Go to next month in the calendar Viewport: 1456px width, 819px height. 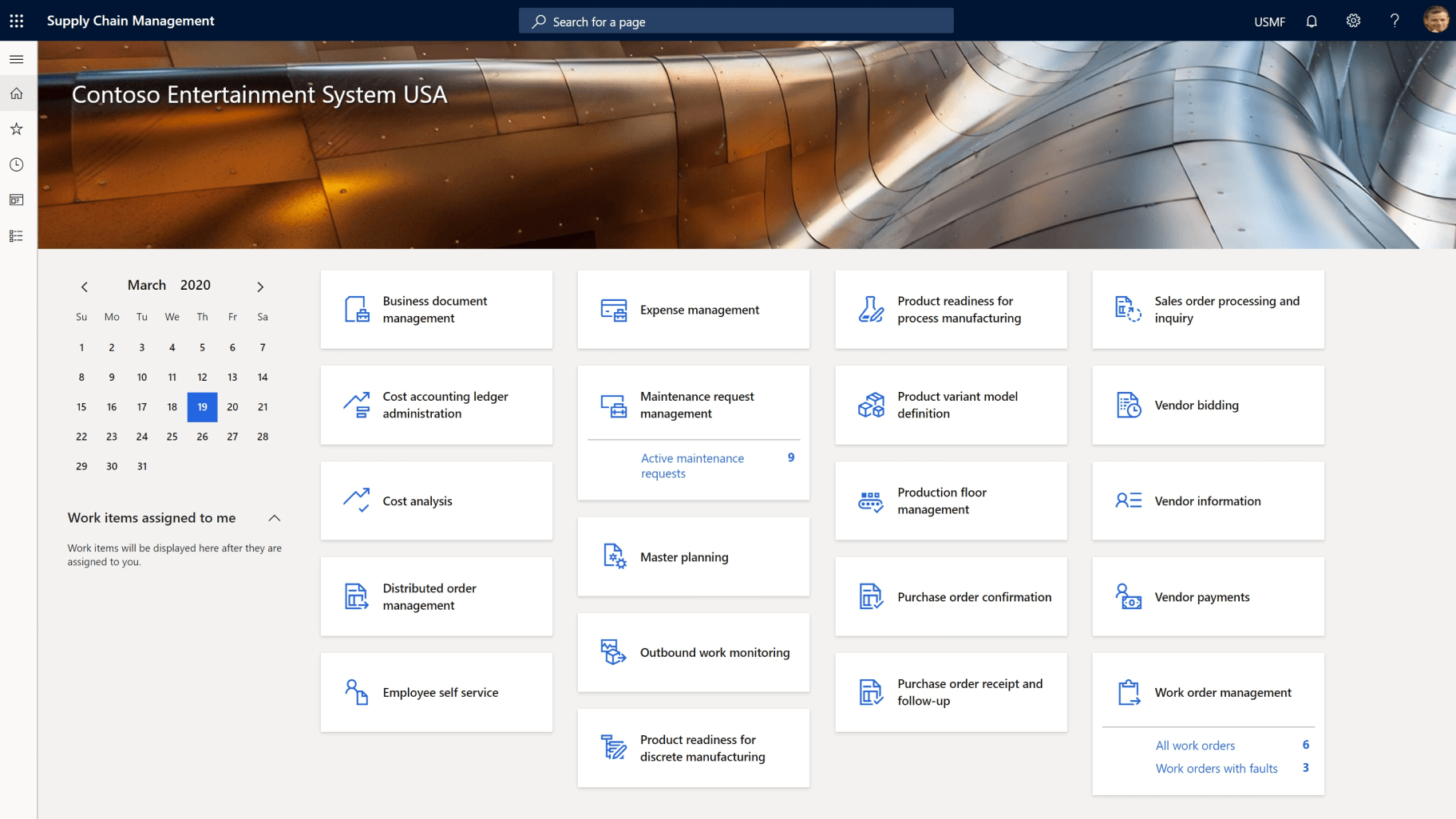260,286
